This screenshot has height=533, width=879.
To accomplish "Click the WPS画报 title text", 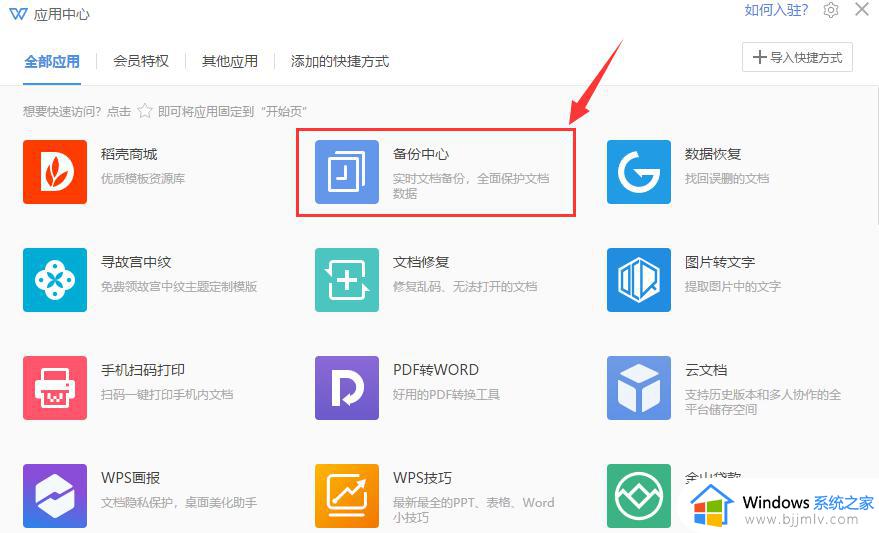I will (x=131, y=478).
